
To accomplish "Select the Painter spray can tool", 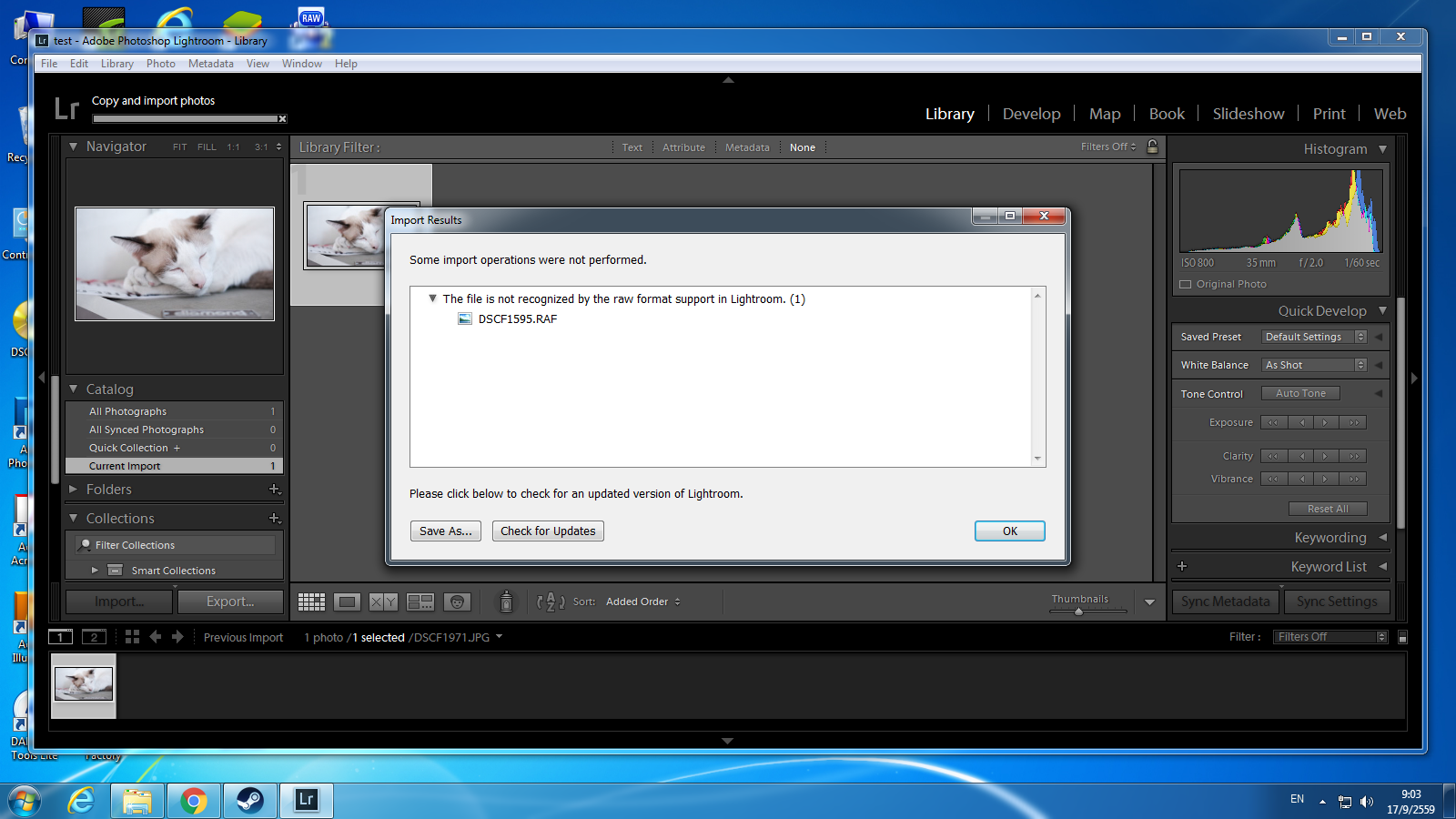I will [x=506, y=602].
